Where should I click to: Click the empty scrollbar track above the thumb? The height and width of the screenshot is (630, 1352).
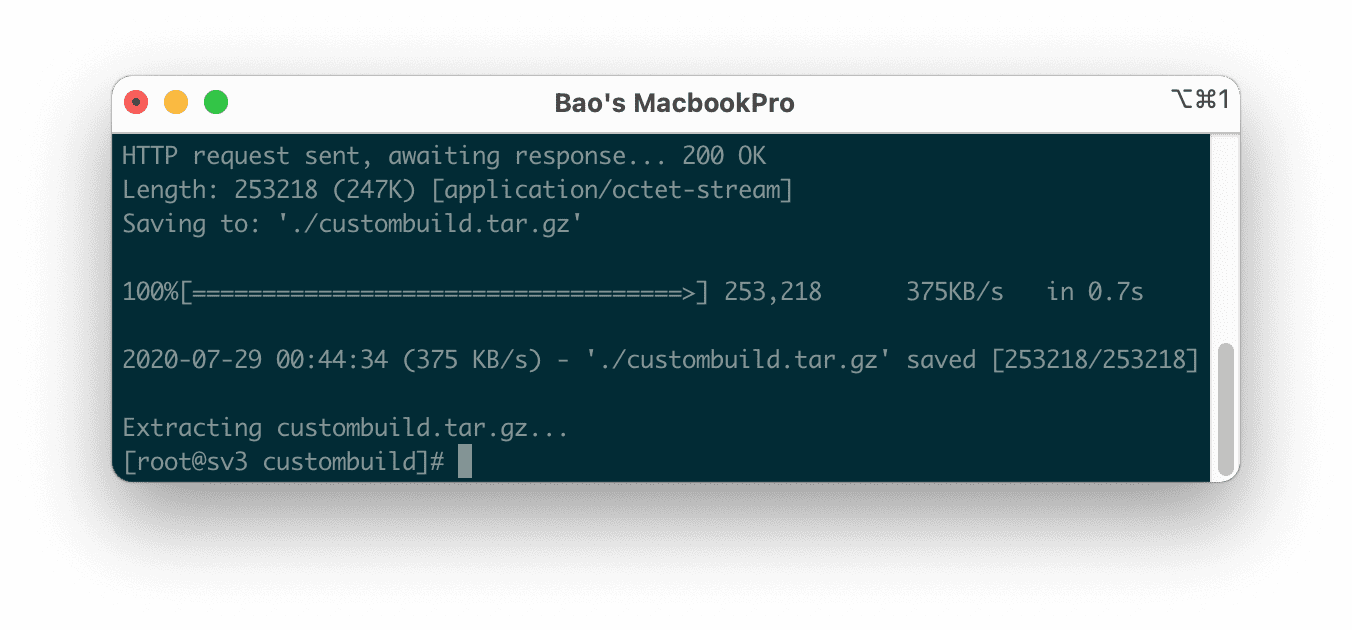coord(1226,240)
